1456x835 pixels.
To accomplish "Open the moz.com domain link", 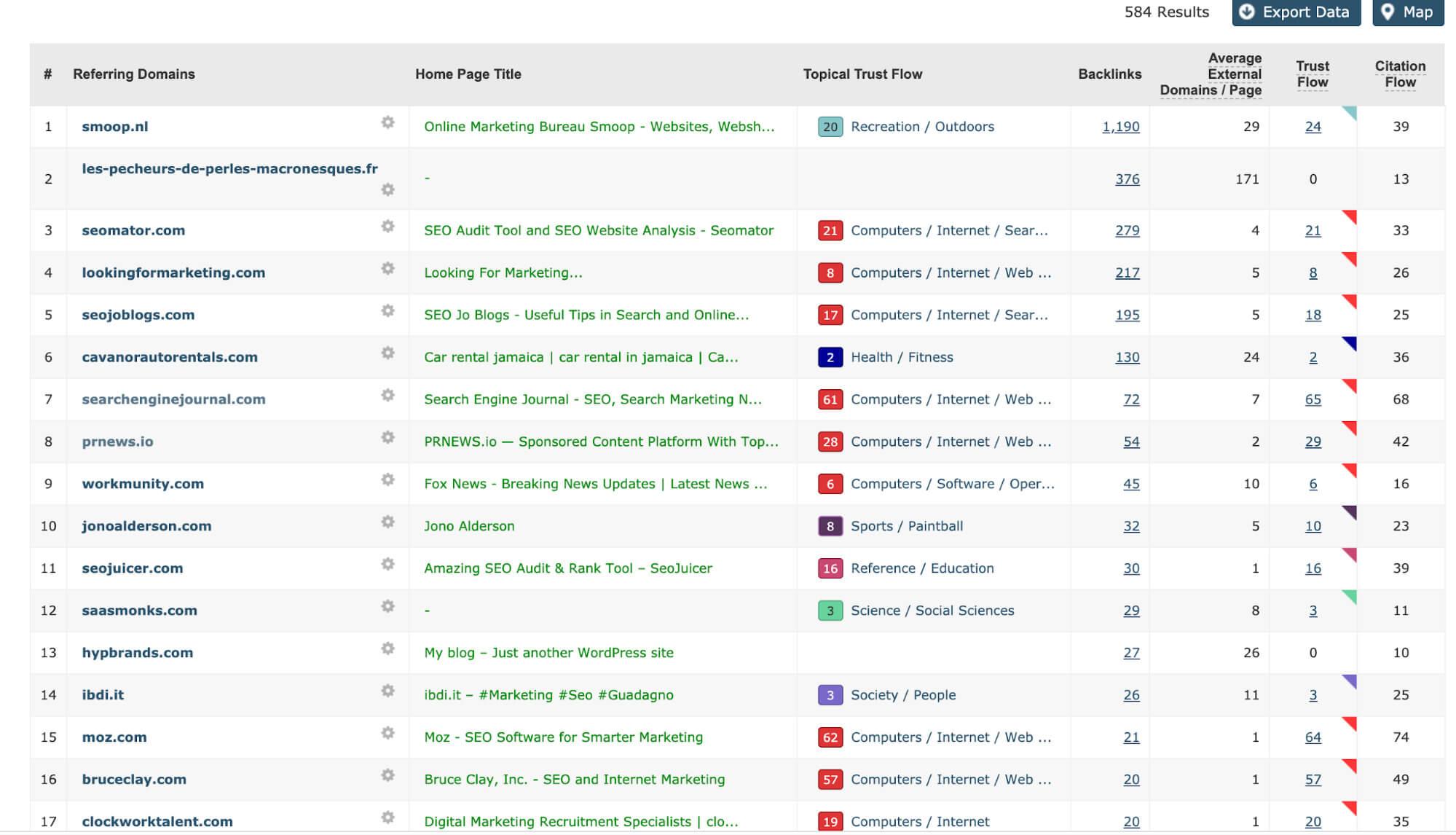I will coord(114,737).
